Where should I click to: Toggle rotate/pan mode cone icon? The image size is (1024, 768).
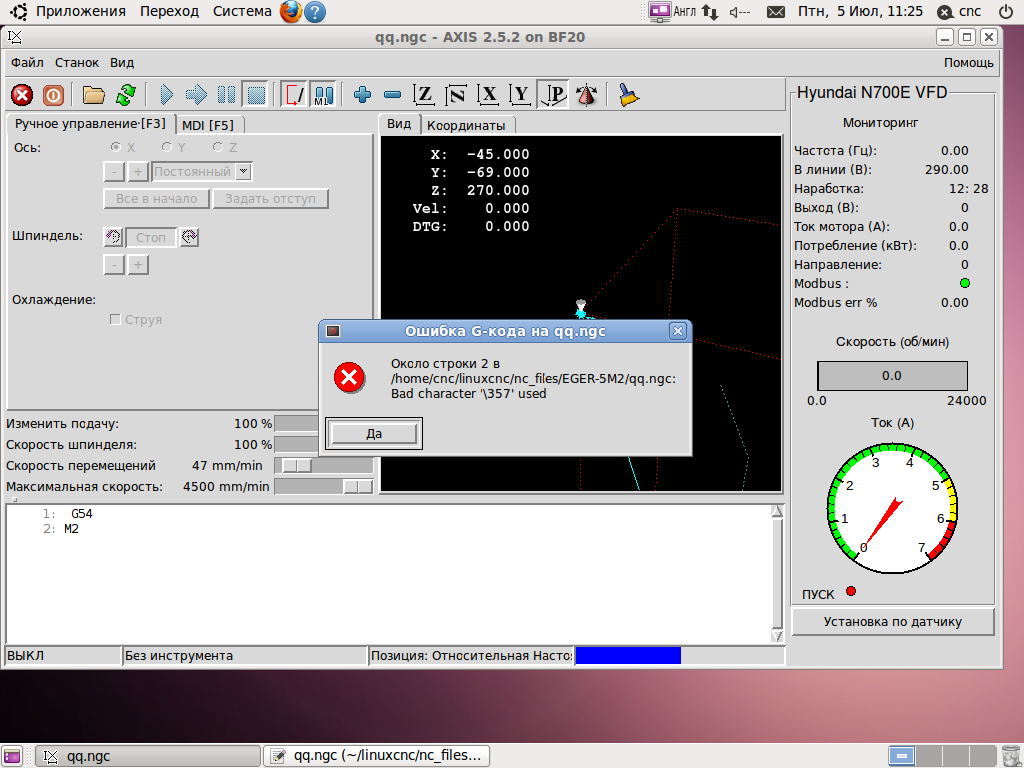coord(586,95)
